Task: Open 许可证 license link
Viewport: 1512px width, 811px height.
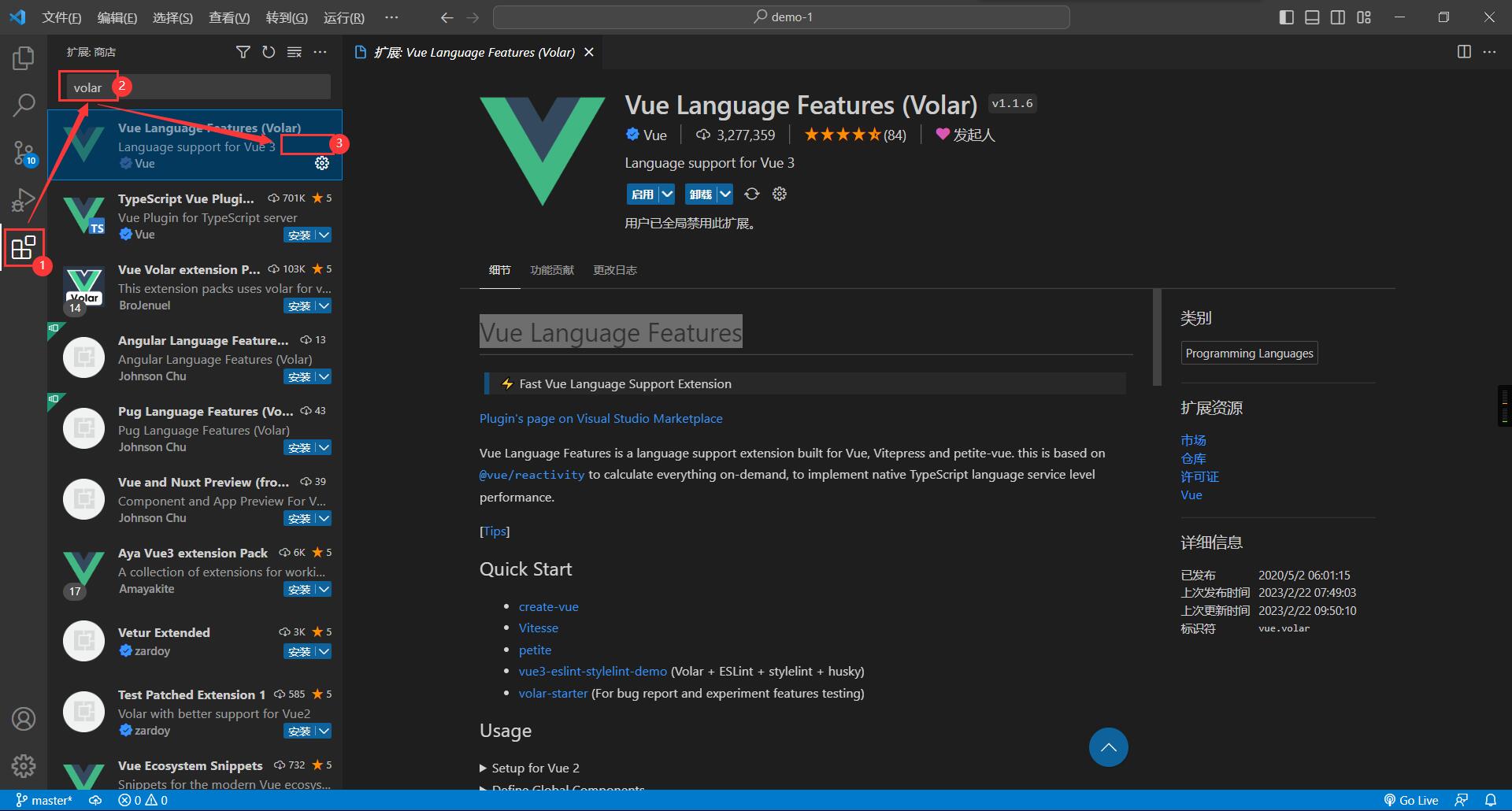Action: (x=1199, y=476)
